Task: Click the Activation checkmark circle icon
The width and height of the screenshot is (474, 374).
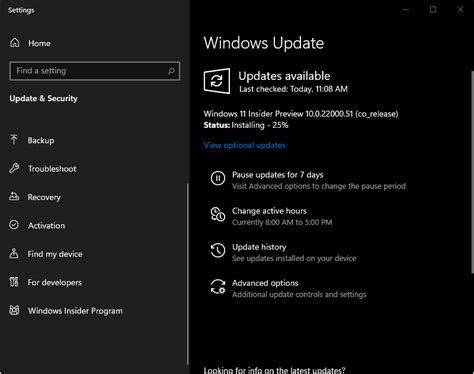Action: coord(14,225)
